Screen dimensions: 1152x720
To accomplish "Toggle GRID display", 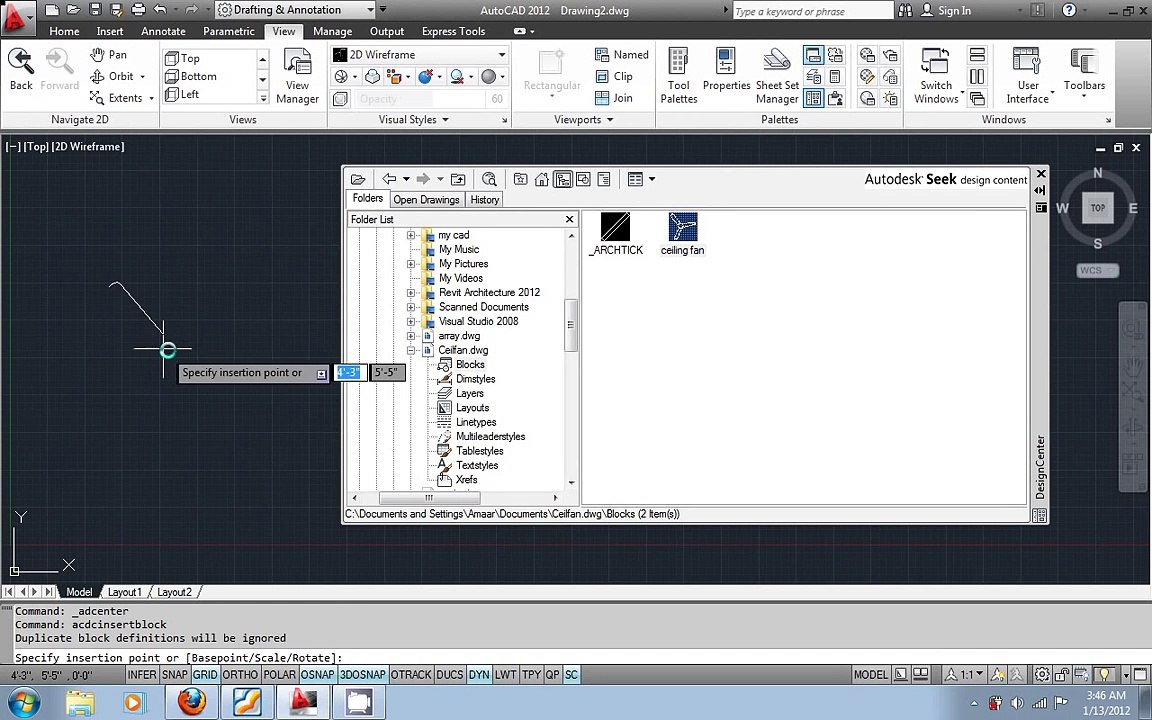I will [x=205, y=674].
